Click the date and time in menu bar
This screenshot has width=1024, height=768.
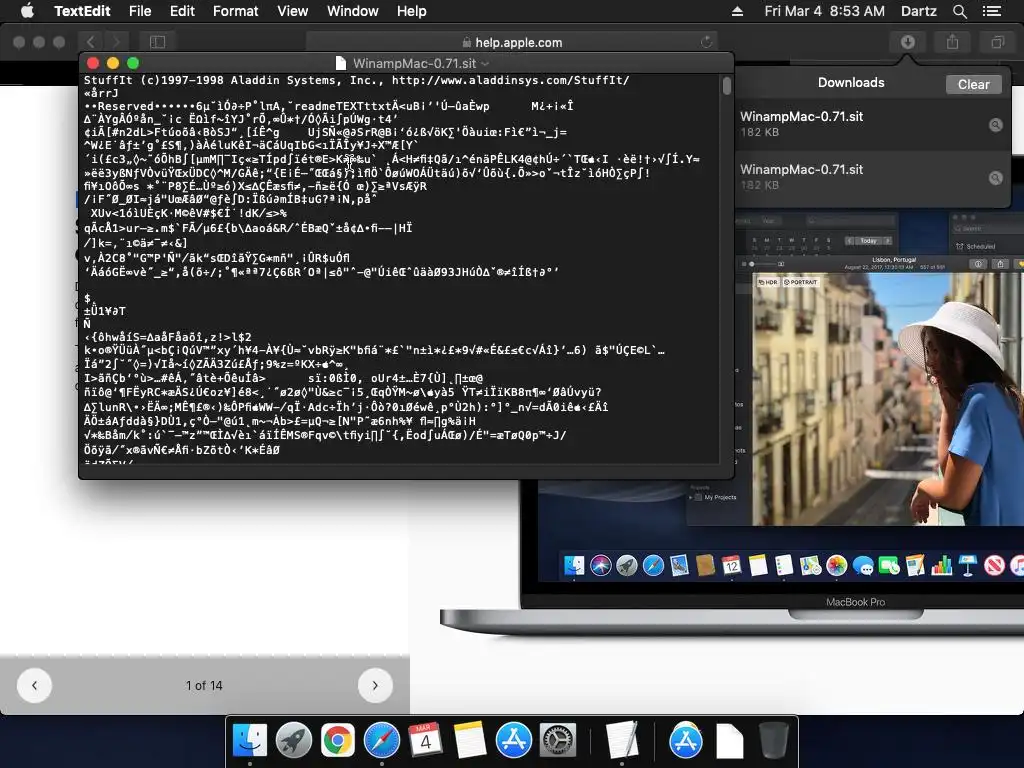[825, 11]
